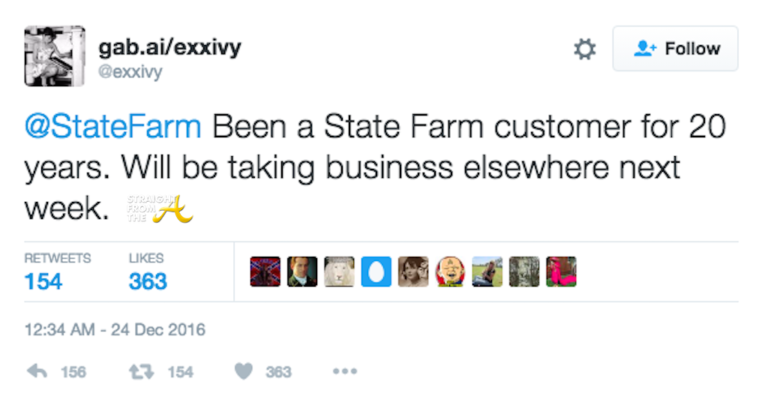Click the reply arrow icon
768x412 pixels.
(x=38, y=371)
